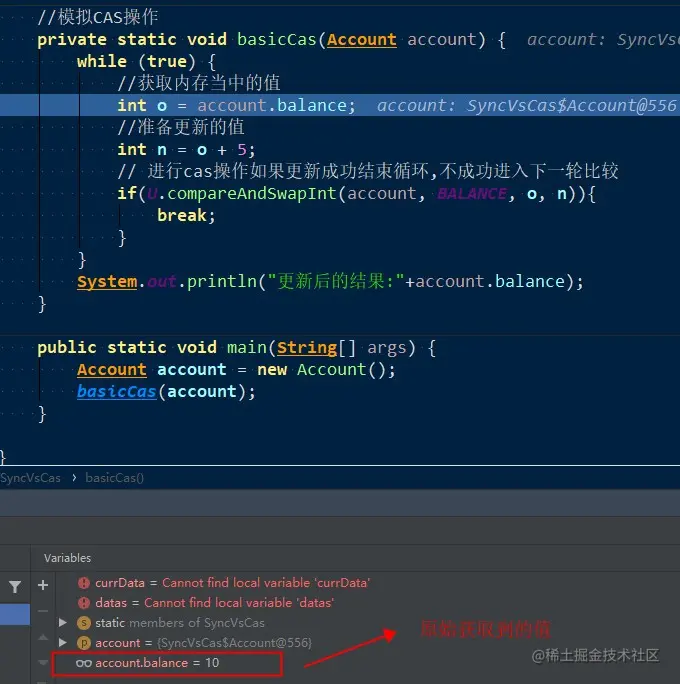Click Account type in main declaration
680x684 pixels.
click(x=112, y=369)
